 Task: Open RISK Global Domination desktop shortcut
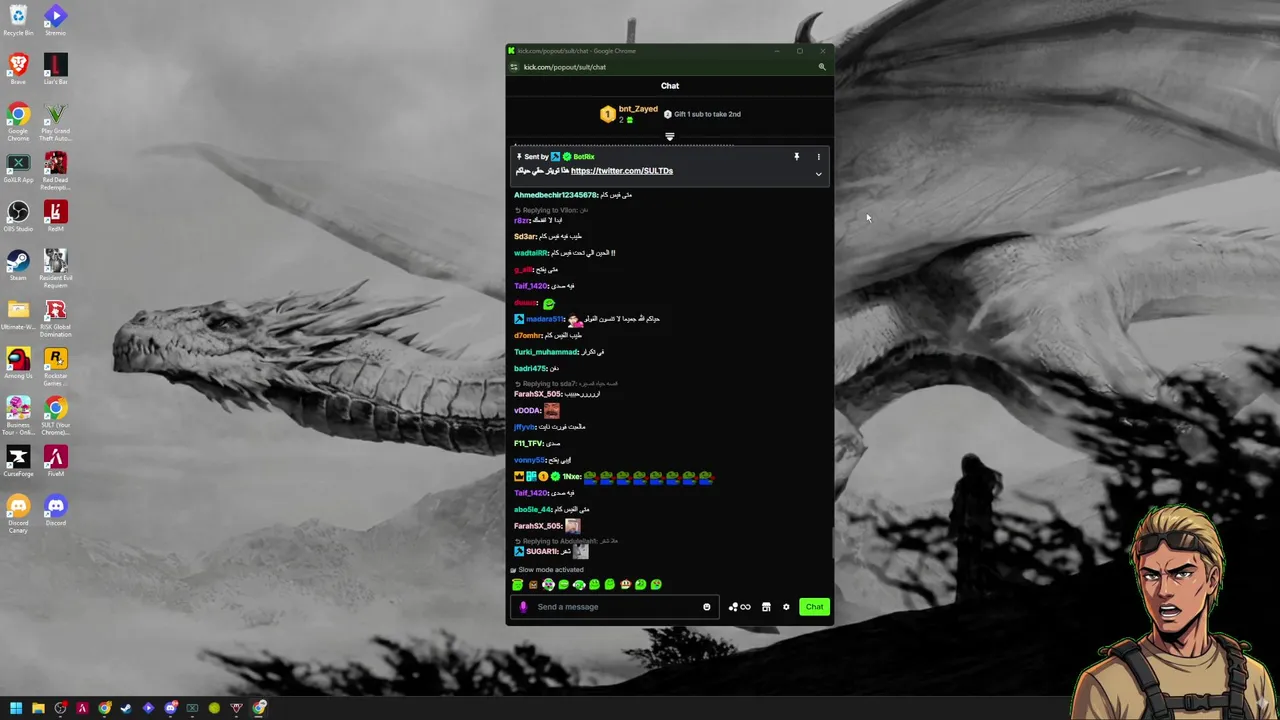click(x=55, y=318)
